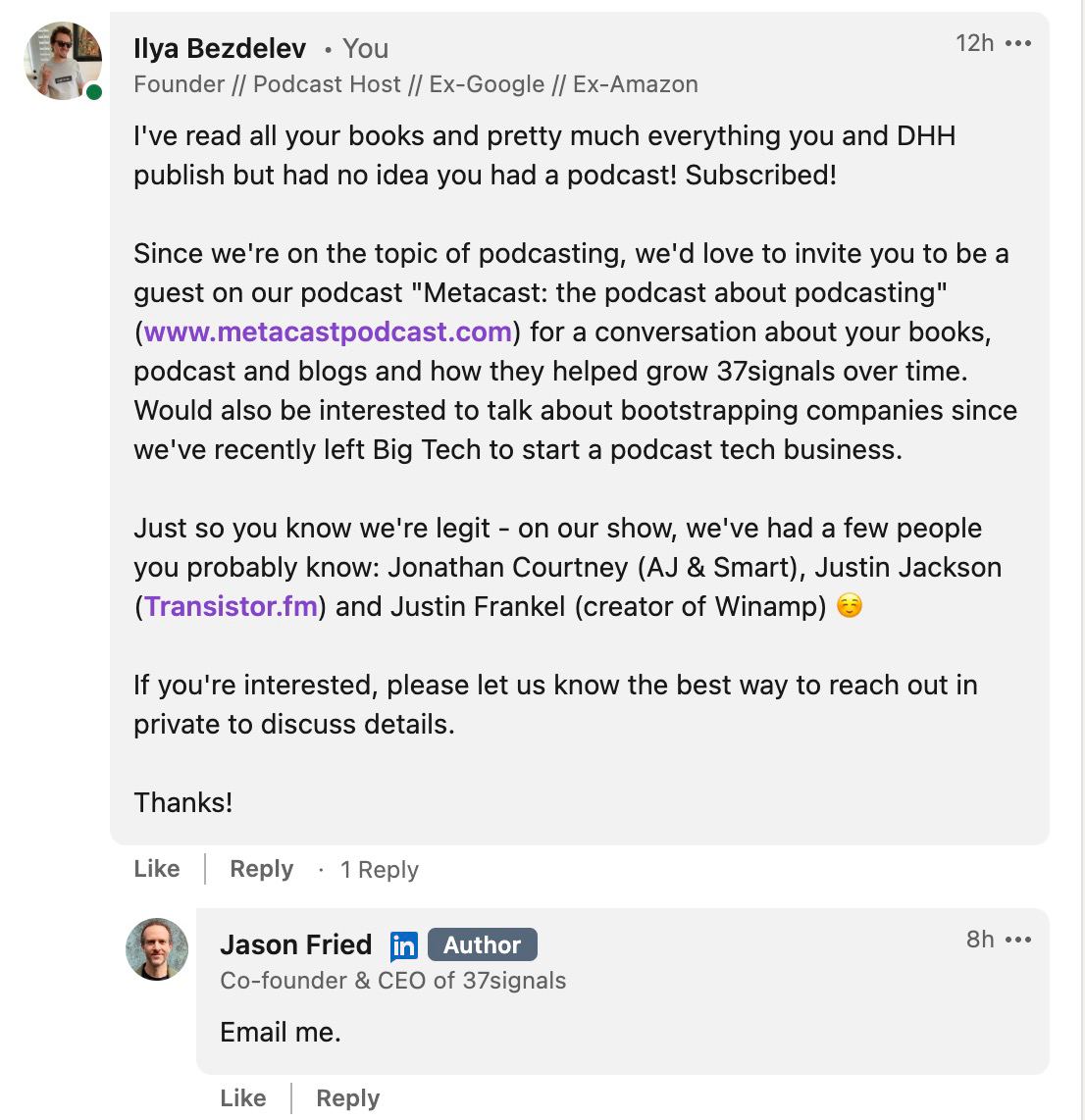Image resolution: width=1085 pixels, height=1120 pixels.
Task: Like Jason Fried's "Email me." reply
Action: coord(243,1098)
